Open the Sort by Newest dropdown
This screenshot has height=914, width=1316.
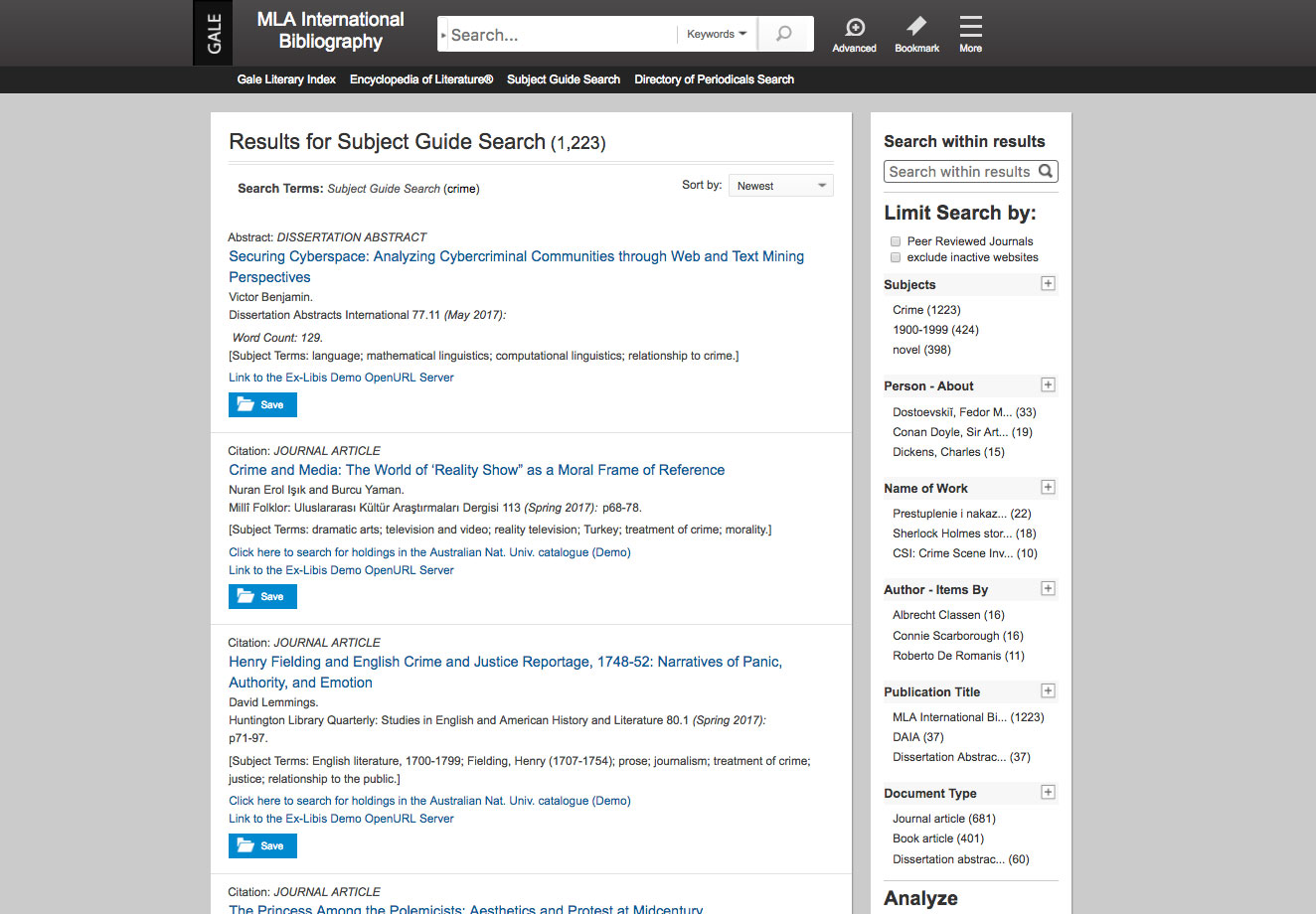[781, 186]
